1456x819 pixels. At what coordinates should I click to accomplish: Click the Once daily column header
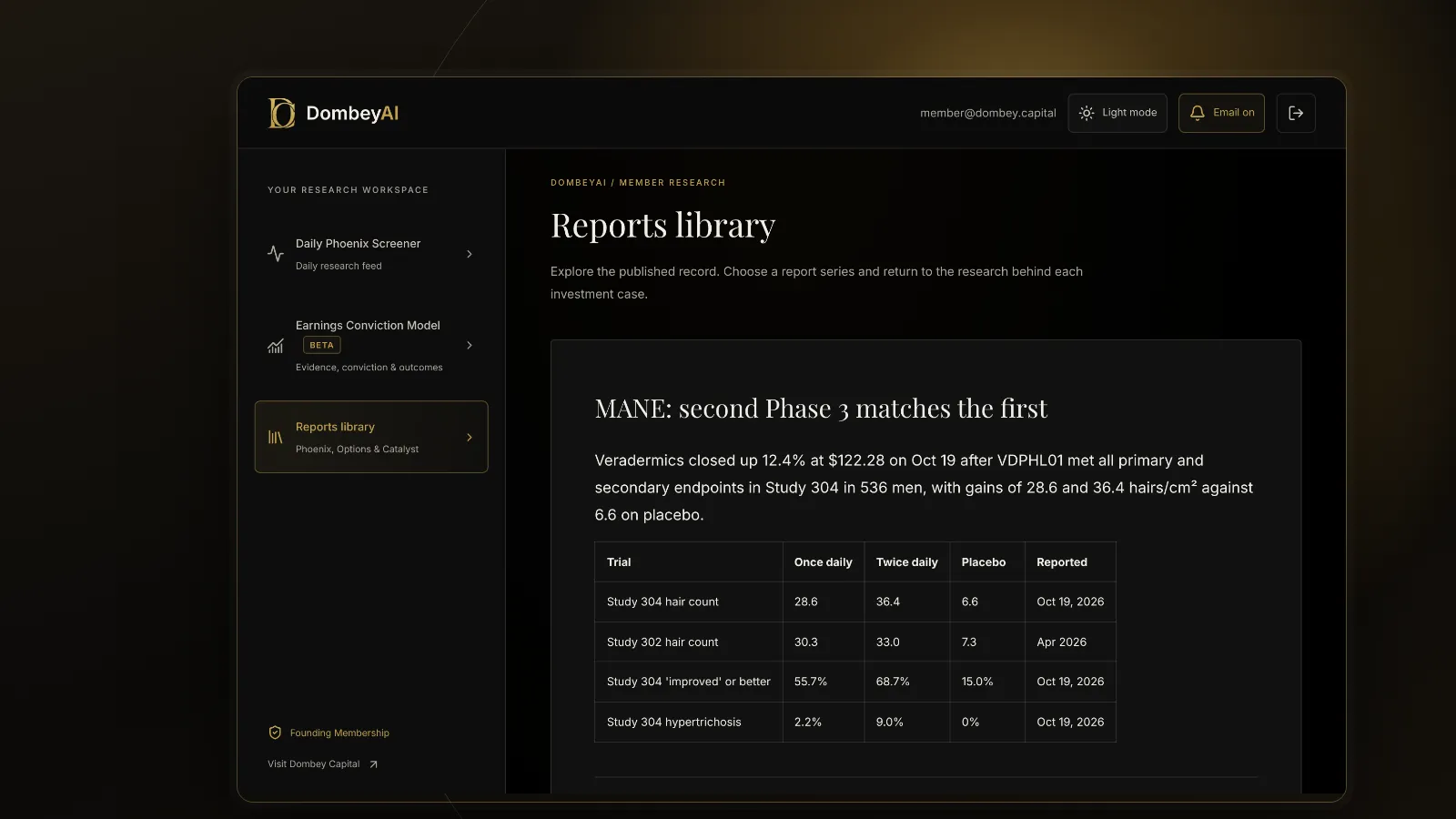824,562
